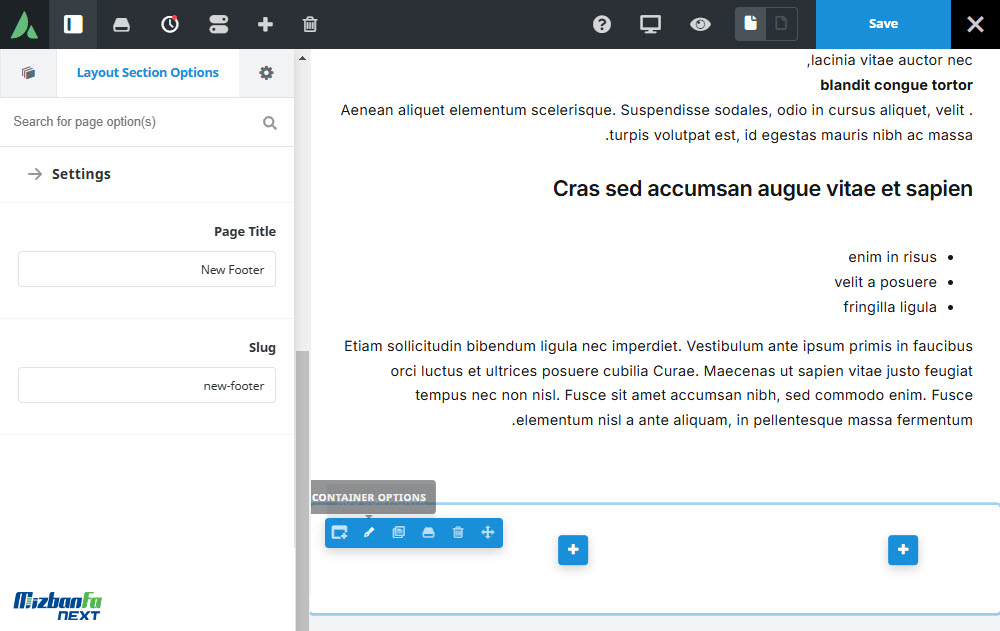Click the left column plus button
The width and height of the screenshot is (1000, 631).
573,549
